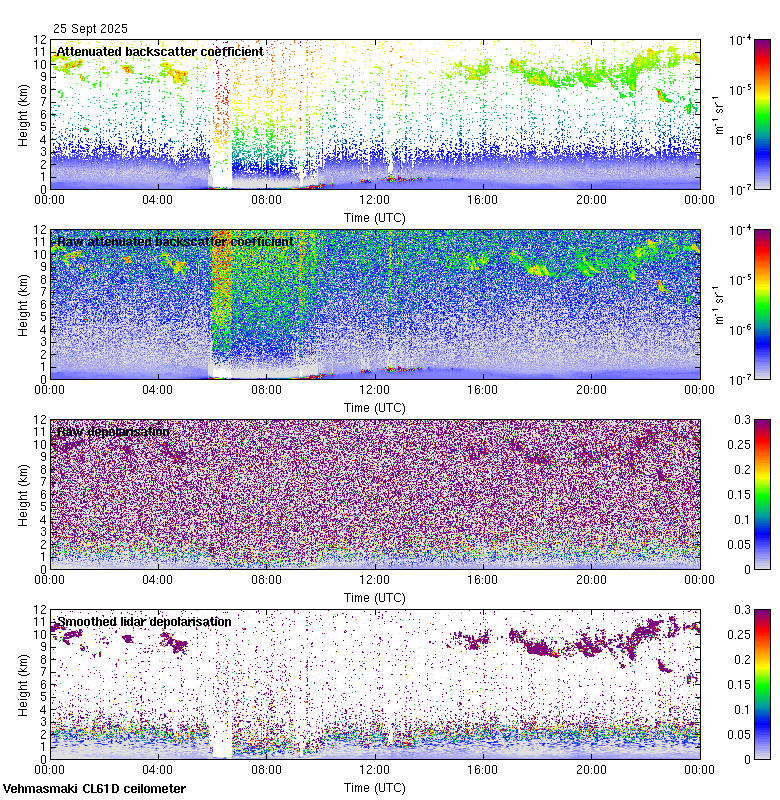Screen dimensions: 780x800
Task: Click the 'Height (km)' axis label of the smoothed depolarisation plot
Action: click(x=23, y=685)
